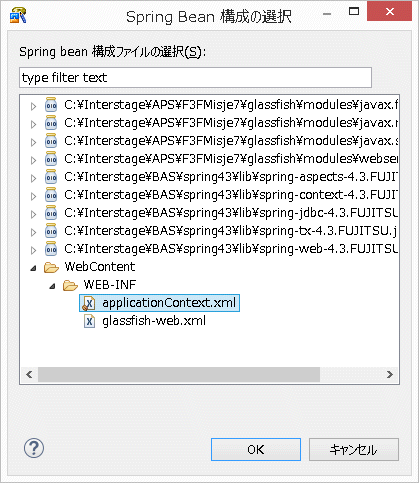Open help via question mark icon
The height and width of the screenshot is (483, 419).
coord(34,448)
